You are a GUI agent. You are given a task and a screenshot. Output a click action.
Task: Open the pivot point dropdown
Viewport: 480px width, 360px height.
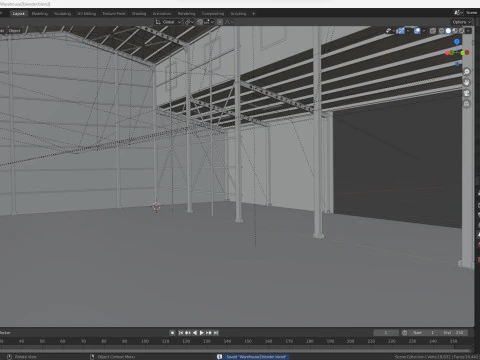(x=190, y=22)
